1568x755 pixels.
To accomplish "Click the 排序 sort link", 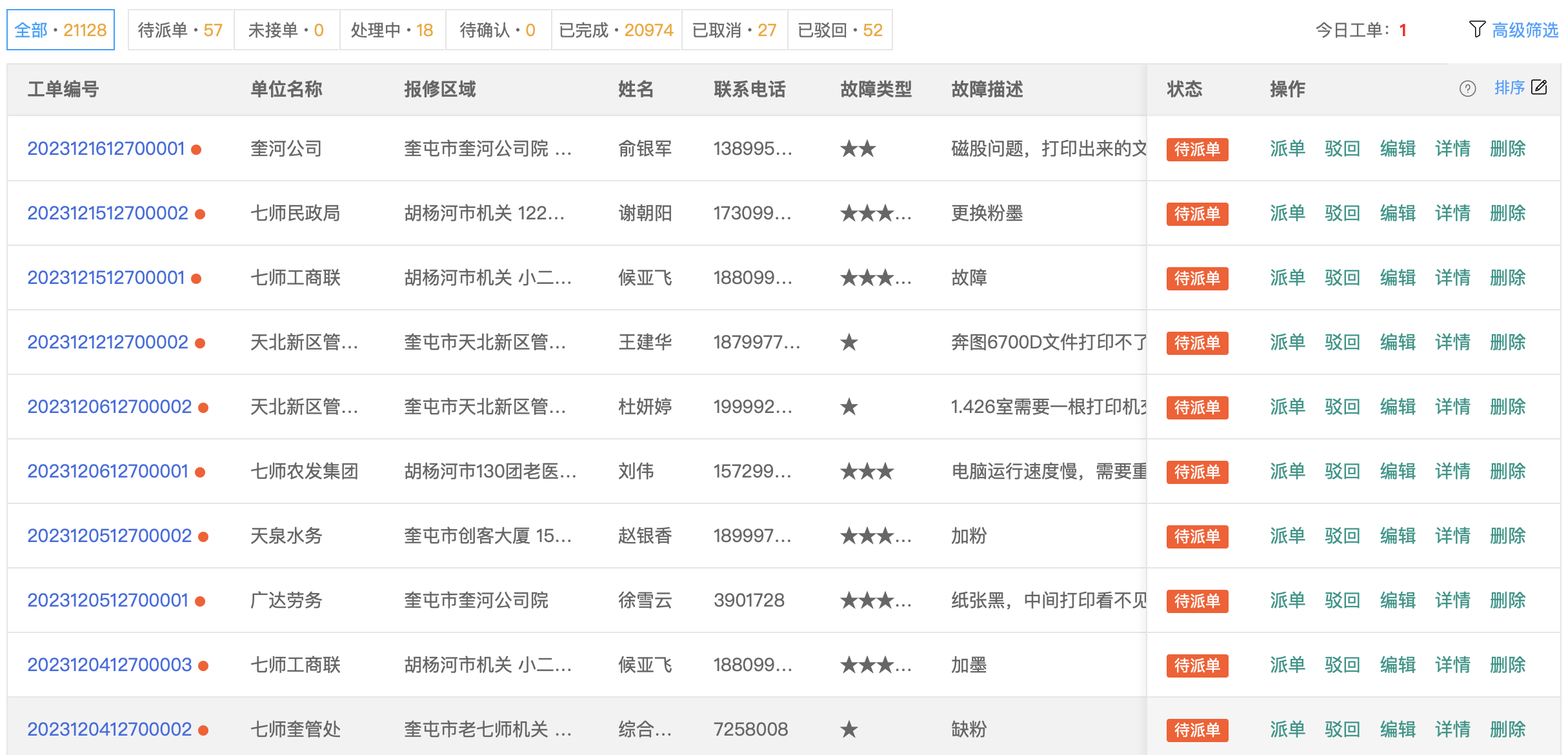I will click(1509, 88).
